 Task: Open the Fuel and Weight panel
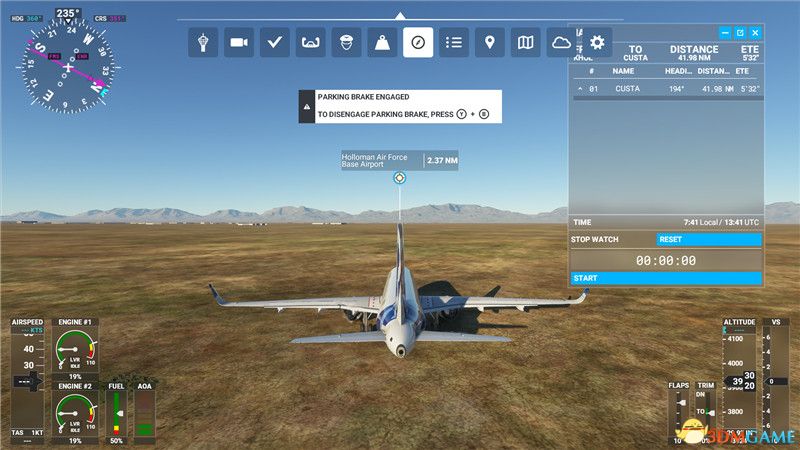point(382,42)
